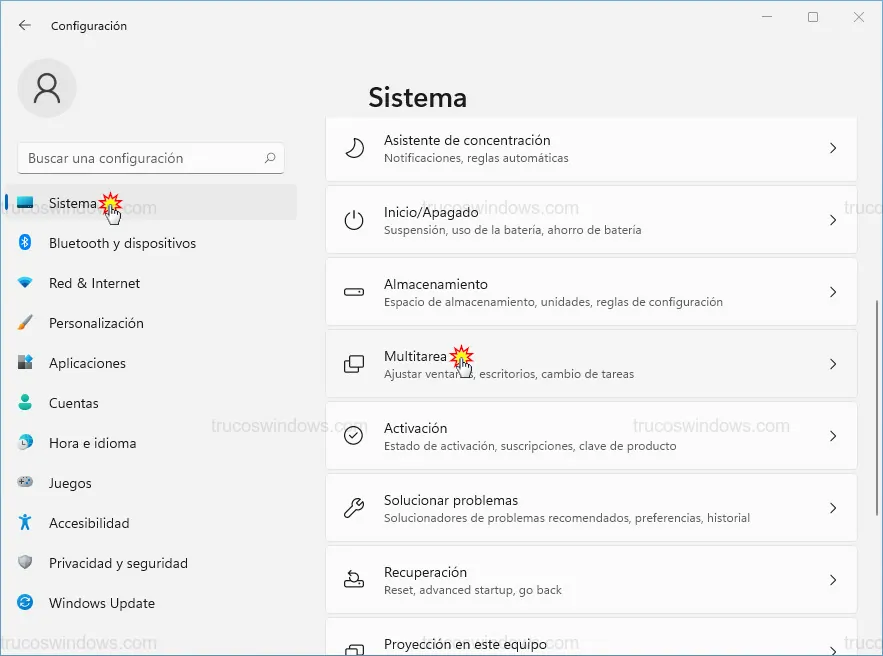Click the back arrow in Configuración

(25, 25)
